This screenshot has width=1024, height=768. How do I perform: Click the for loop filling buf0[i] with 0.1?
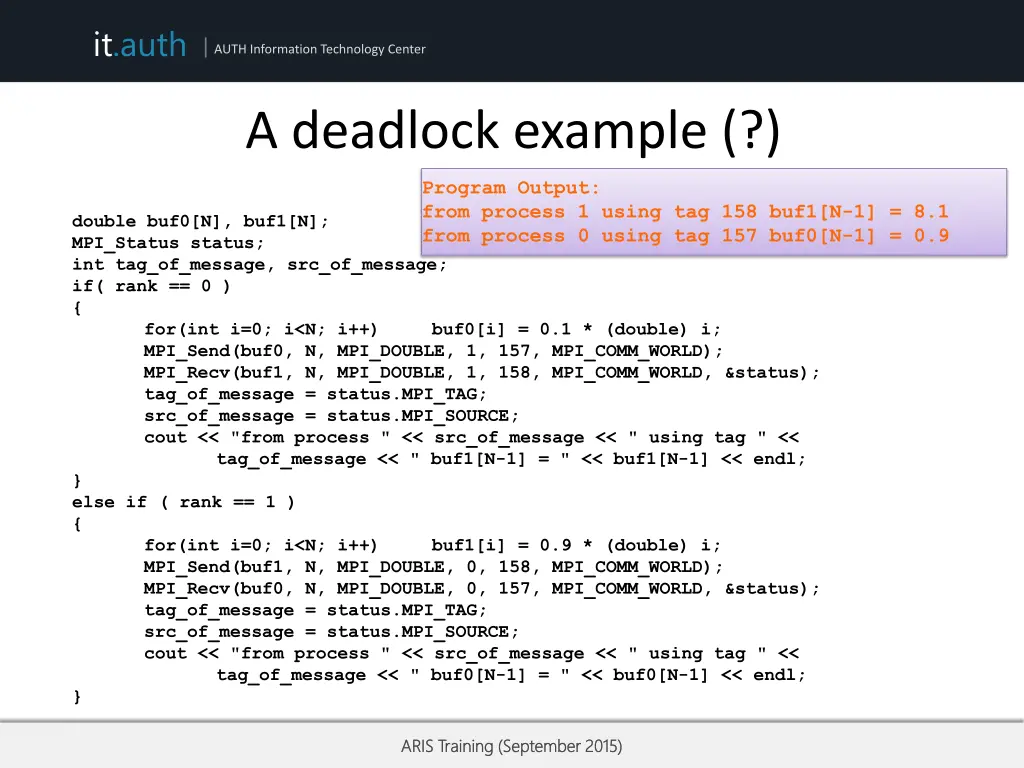point(432,329)
